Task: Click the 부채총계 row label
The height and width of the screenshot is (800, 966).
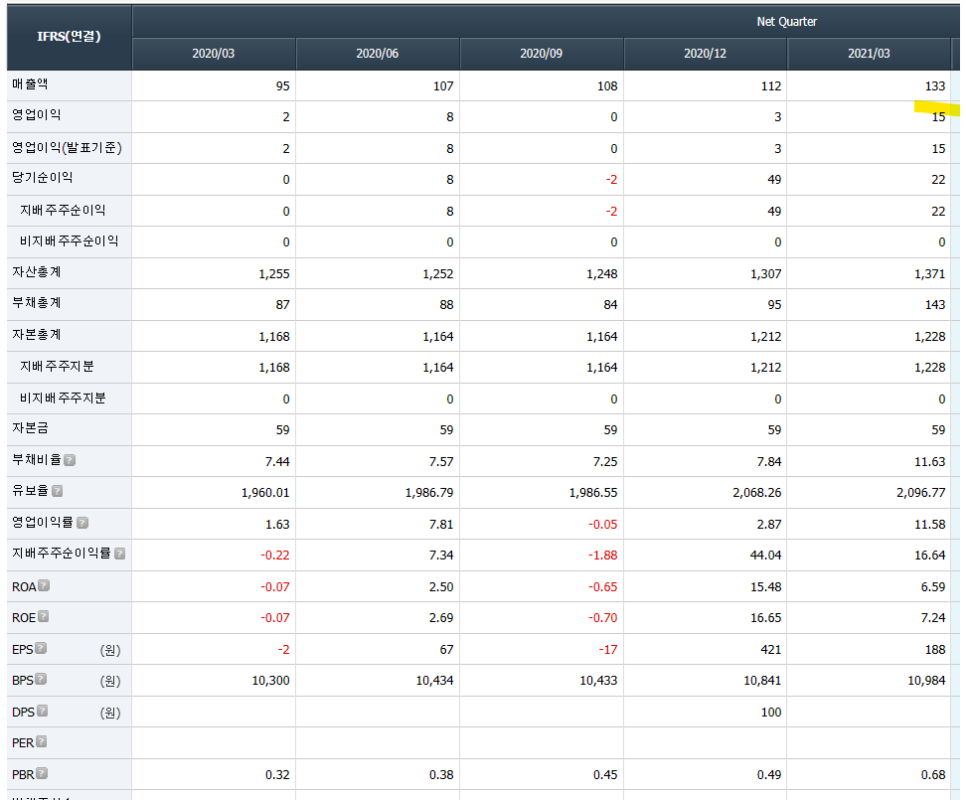Action: point(36,303)
